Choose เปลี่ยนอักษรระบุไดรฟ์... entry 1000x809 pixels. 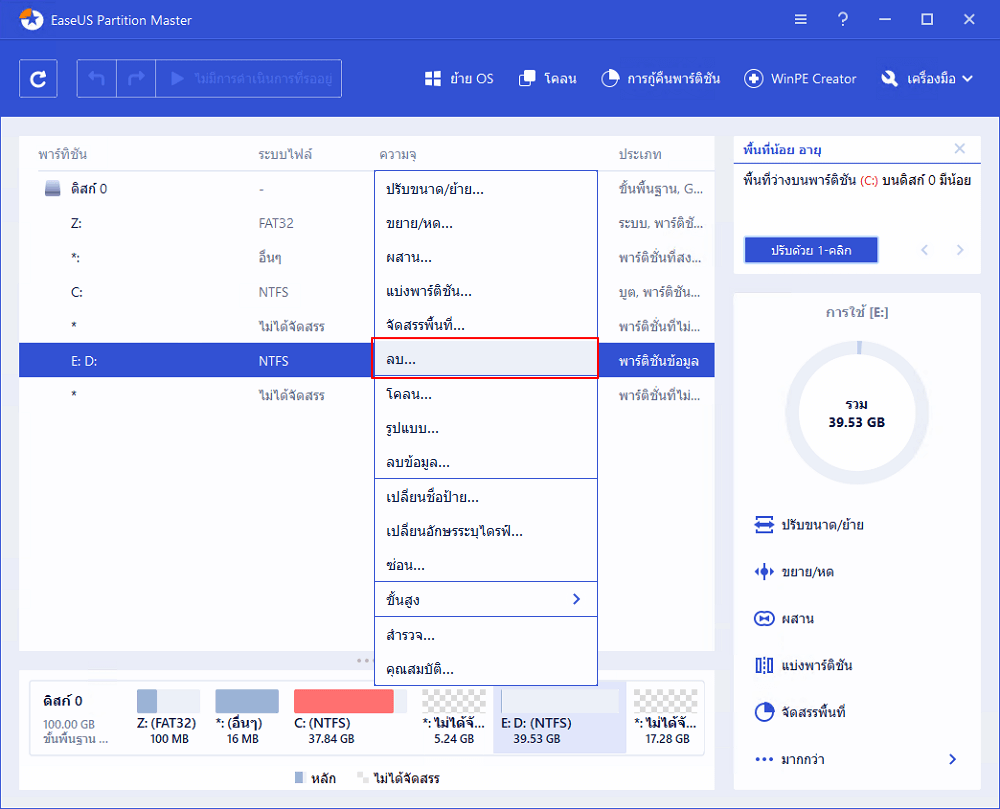486,531
